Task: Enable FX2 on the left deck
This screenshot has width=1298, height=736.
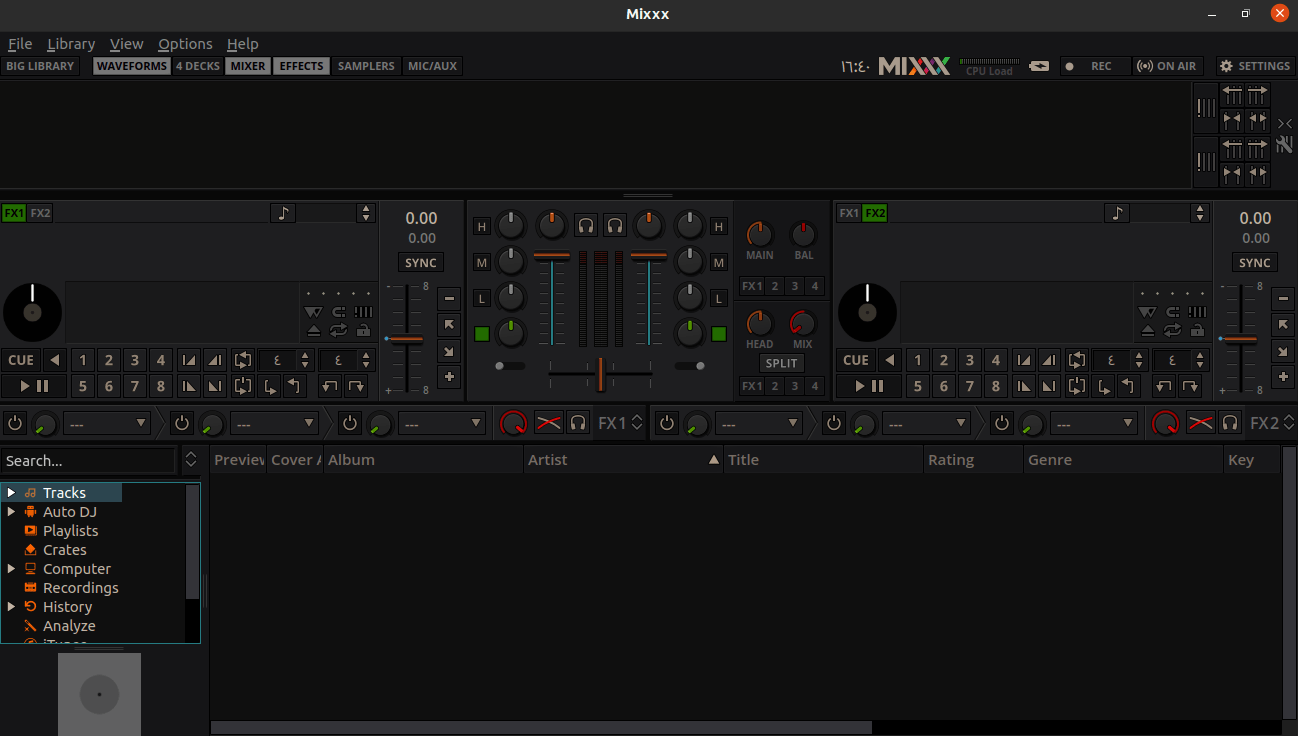Action: pos(40,213)
